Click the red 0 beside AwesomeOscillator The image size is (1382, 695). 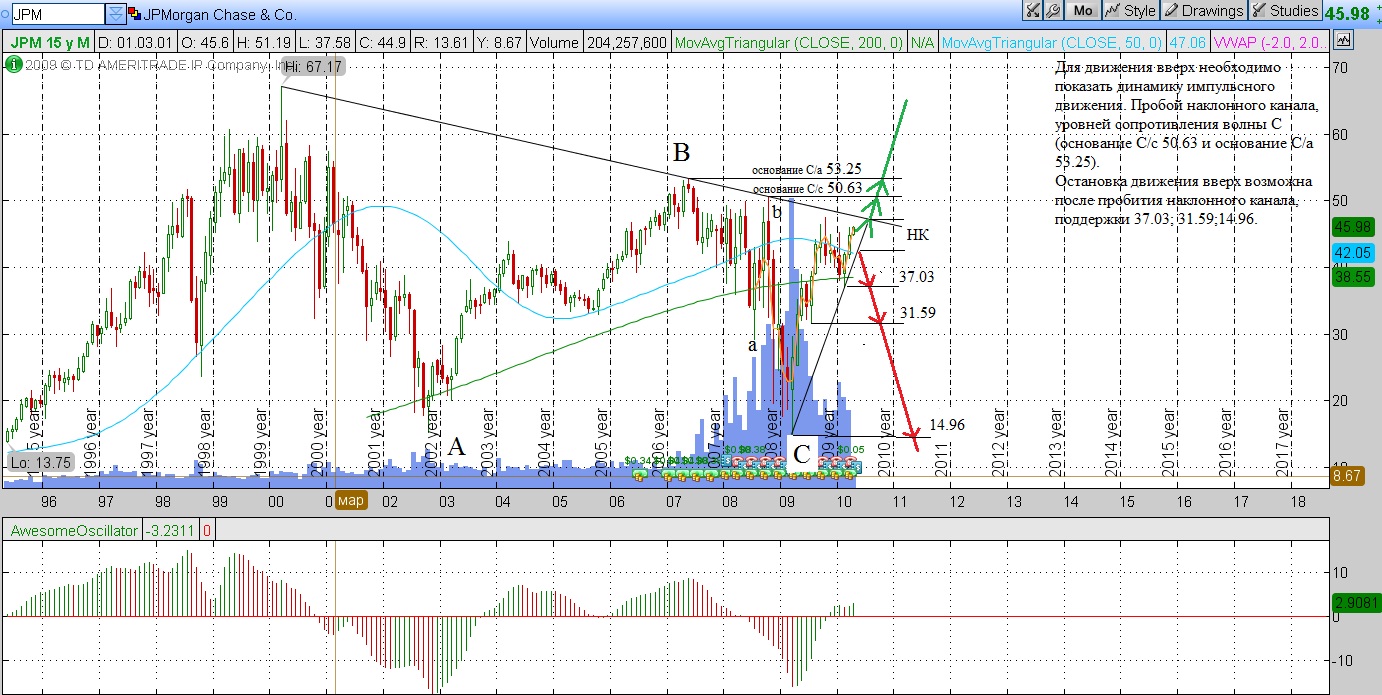tap(207, 530)
